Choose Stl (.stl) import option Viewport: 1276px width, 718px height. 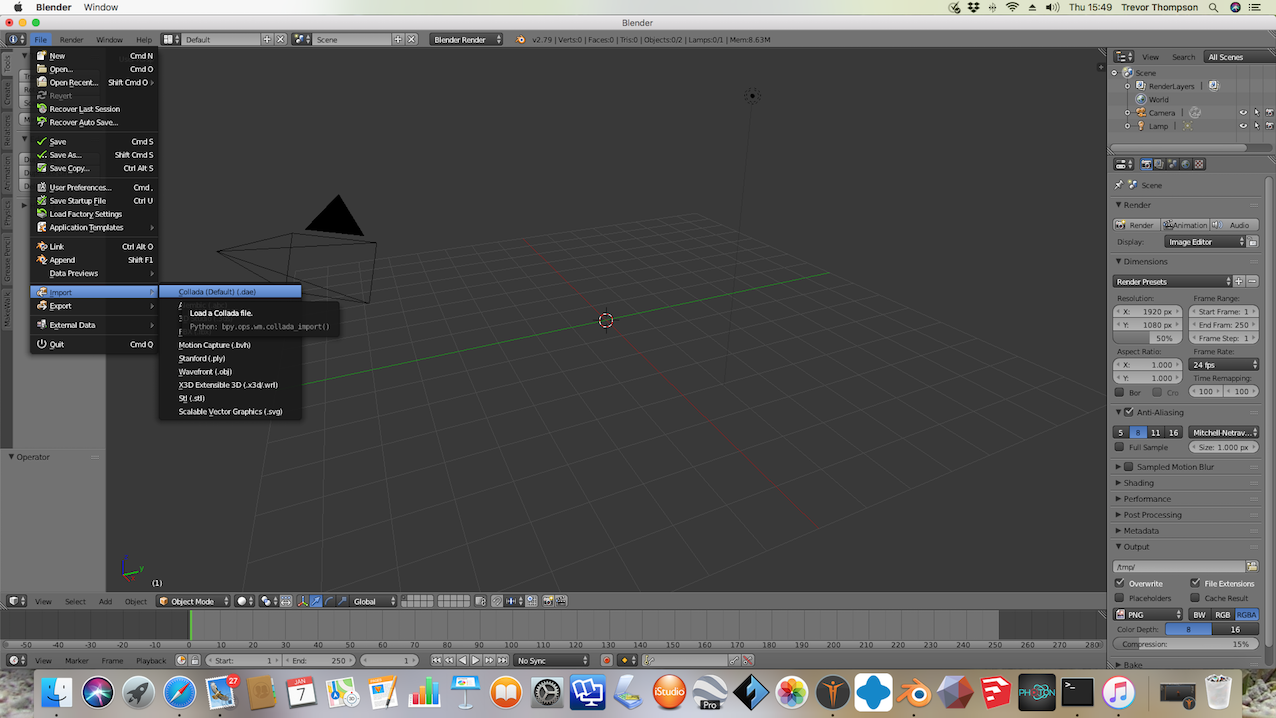point(230,398)
